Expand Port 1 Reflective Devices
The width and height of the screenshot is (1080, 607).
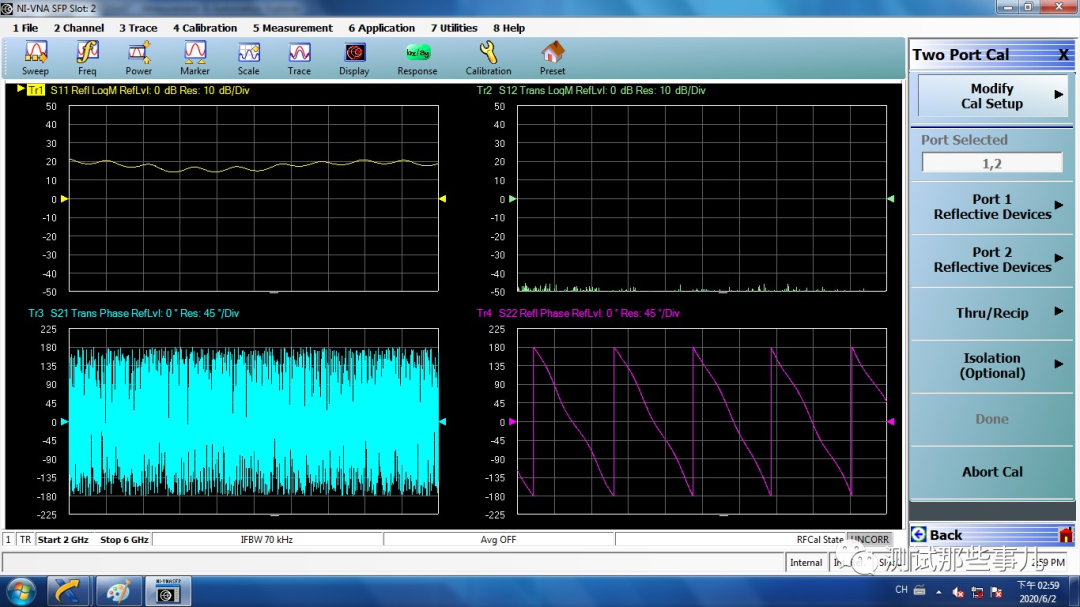pos(992,207)
